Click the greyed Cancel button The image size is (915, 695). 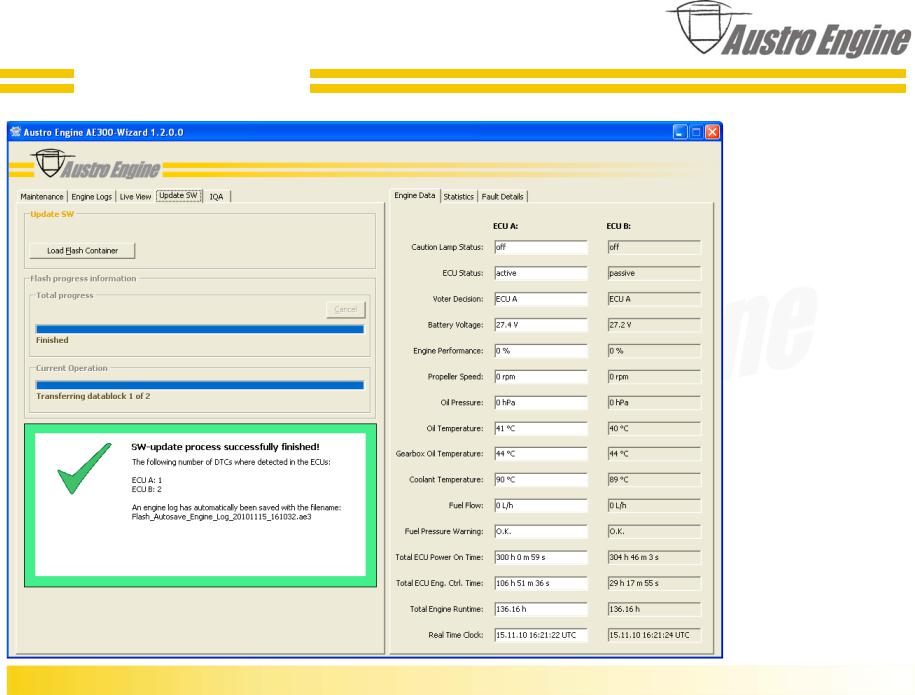point(345,309)
